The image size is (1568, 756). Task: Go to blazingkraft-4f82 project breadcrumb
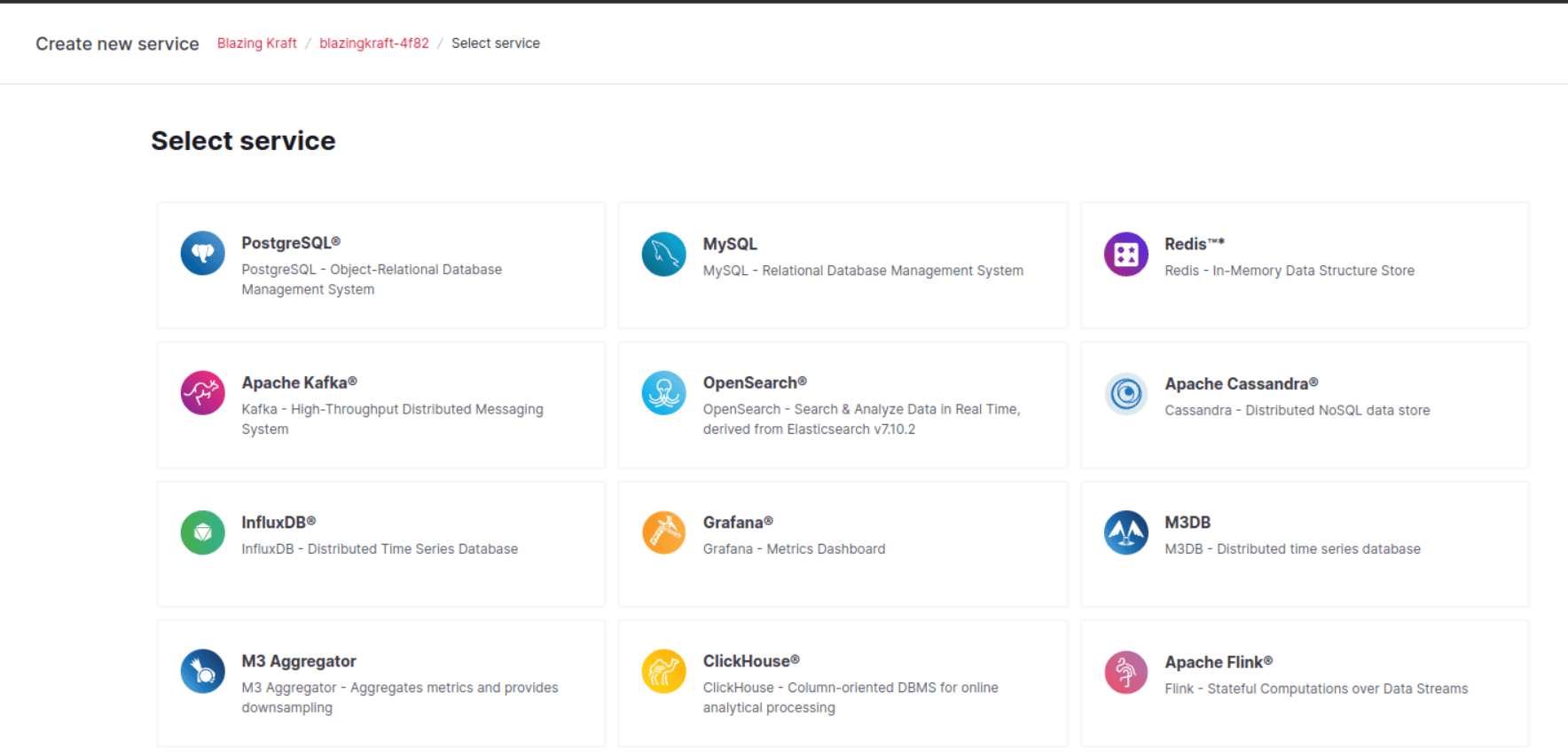pos(374,43)
